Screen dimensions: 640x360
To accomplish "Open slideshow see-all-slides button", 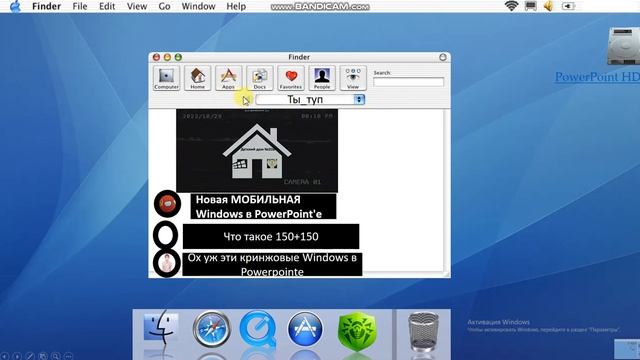I will click(43, 356).
